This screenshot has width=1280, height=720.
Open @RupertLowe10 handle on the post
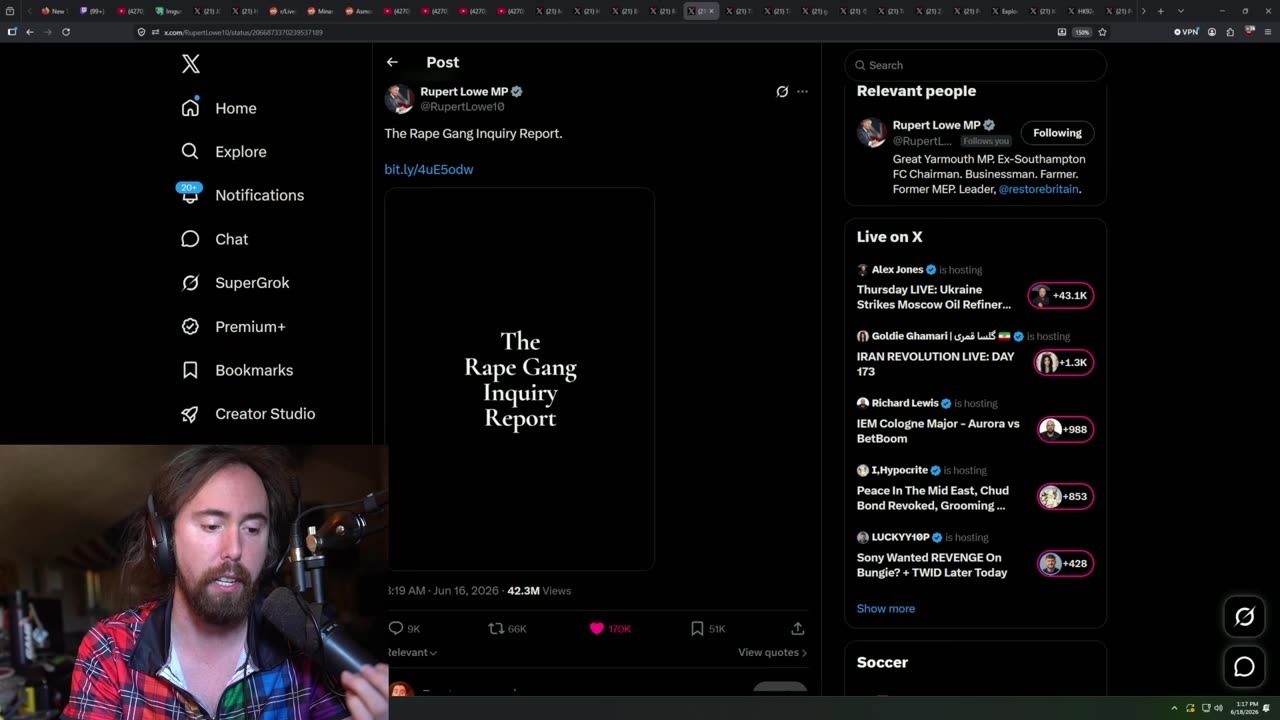point(462,106)
